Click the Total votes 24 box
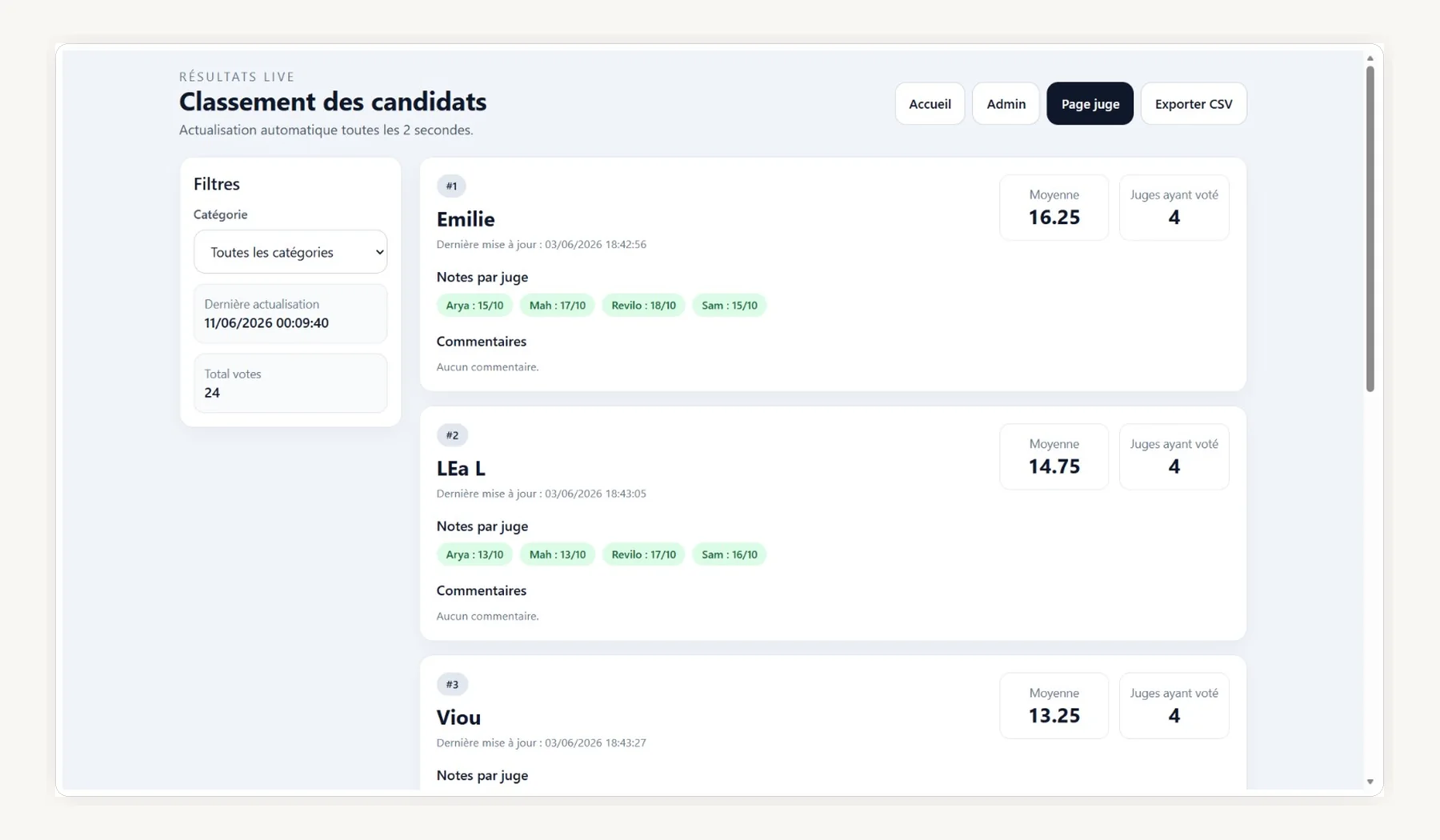This screenshot has height=840, width=1440. click(x=290, y=383)
